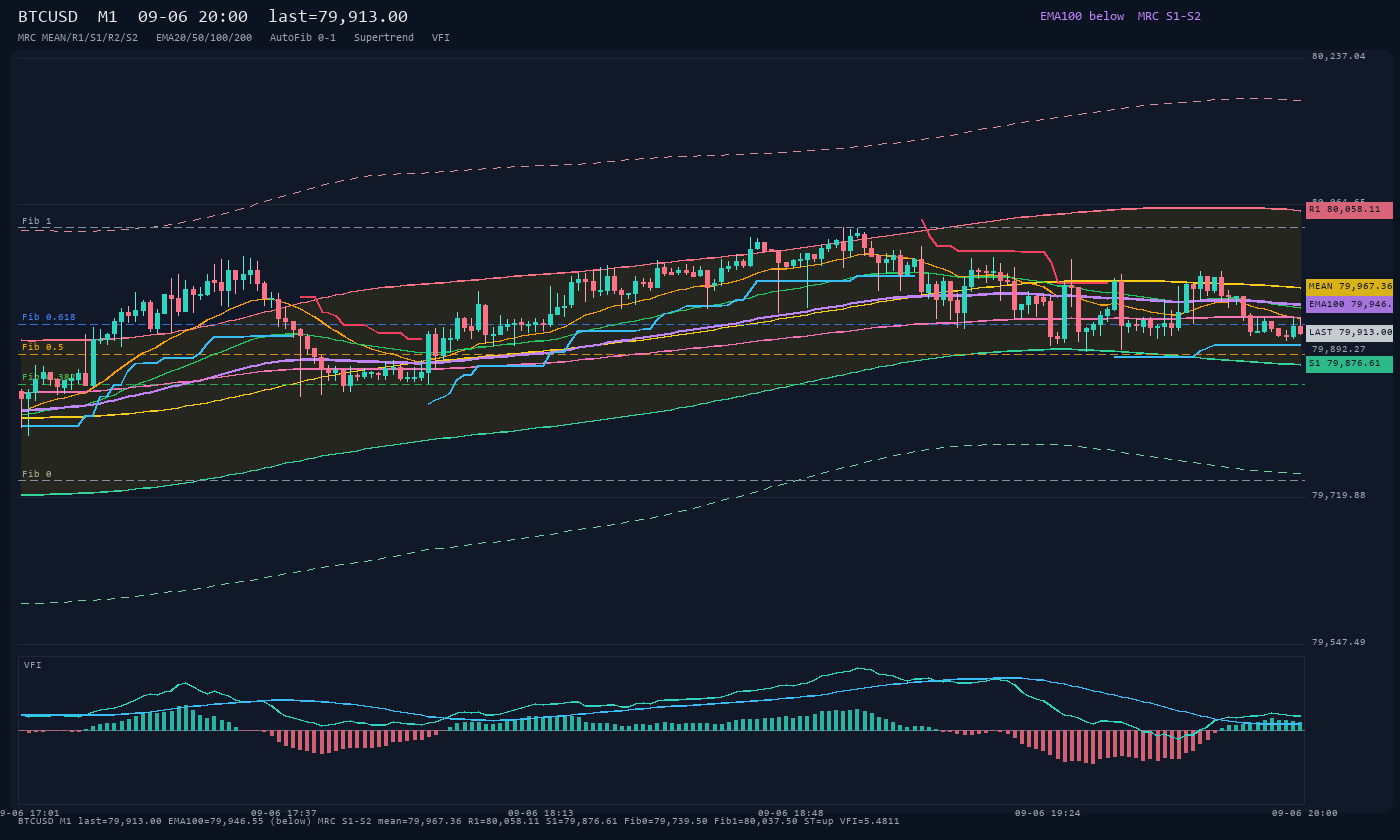Screen dimensions: 1400x840
Task: Click the purple EMA100 price tag
Action: pos(1349,304)
